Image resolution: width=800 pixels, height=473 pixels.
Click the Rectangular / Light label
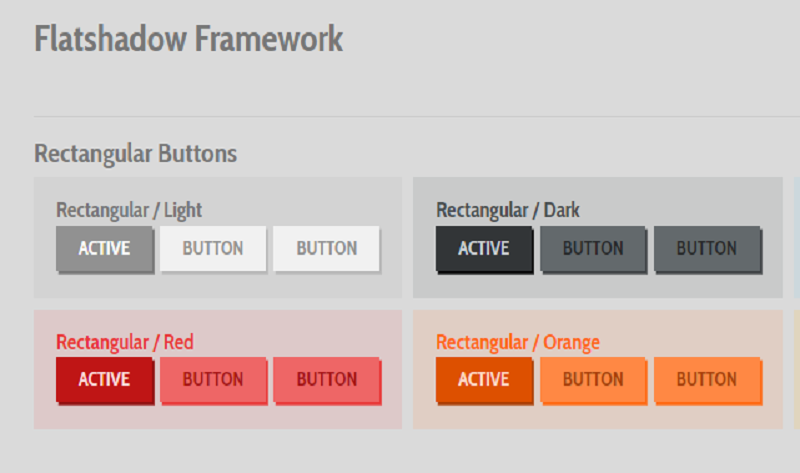pos(129,210)
